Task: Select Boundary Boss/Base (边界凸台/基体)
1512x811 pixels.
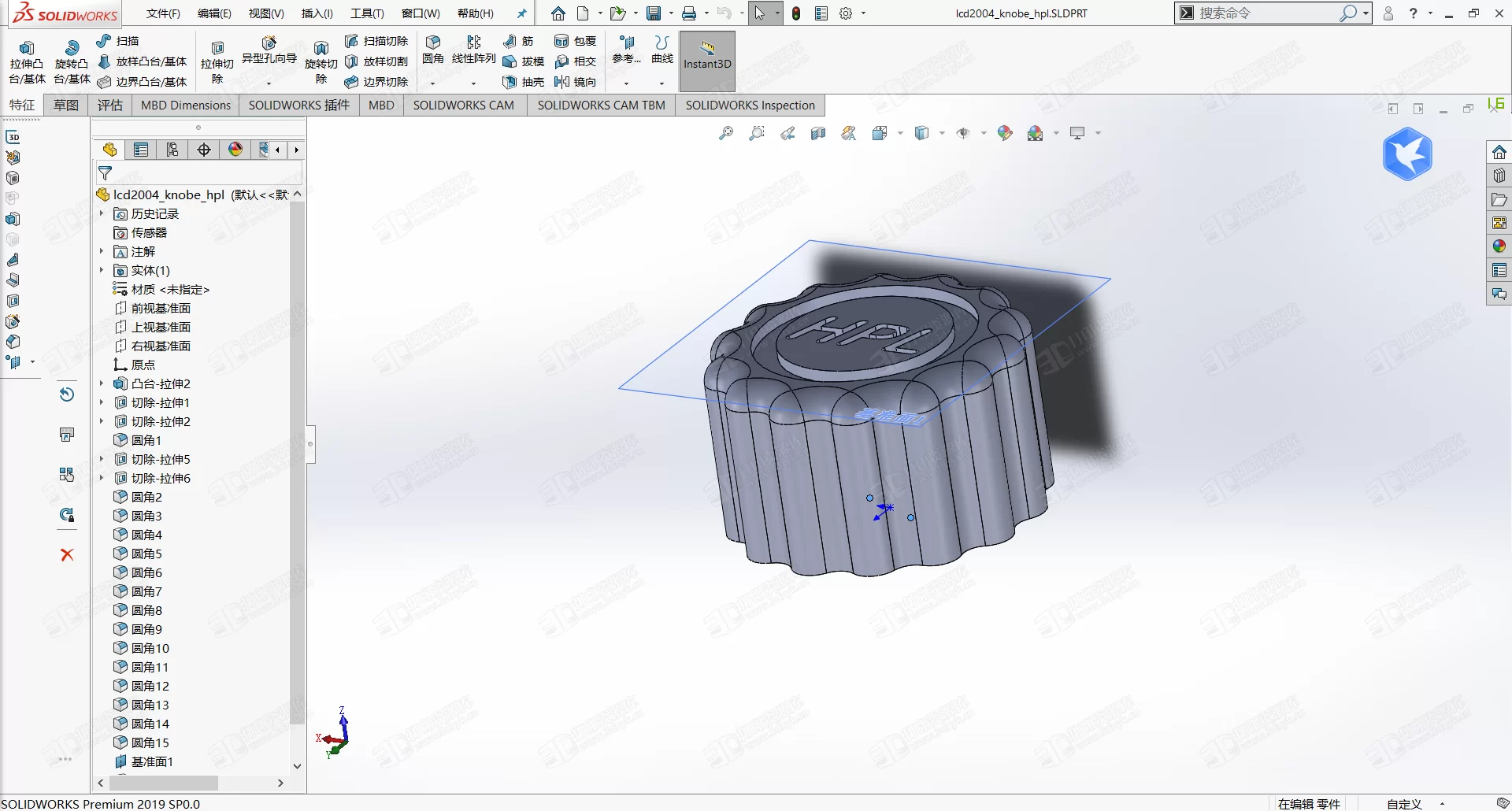Action: coord(142,82)
